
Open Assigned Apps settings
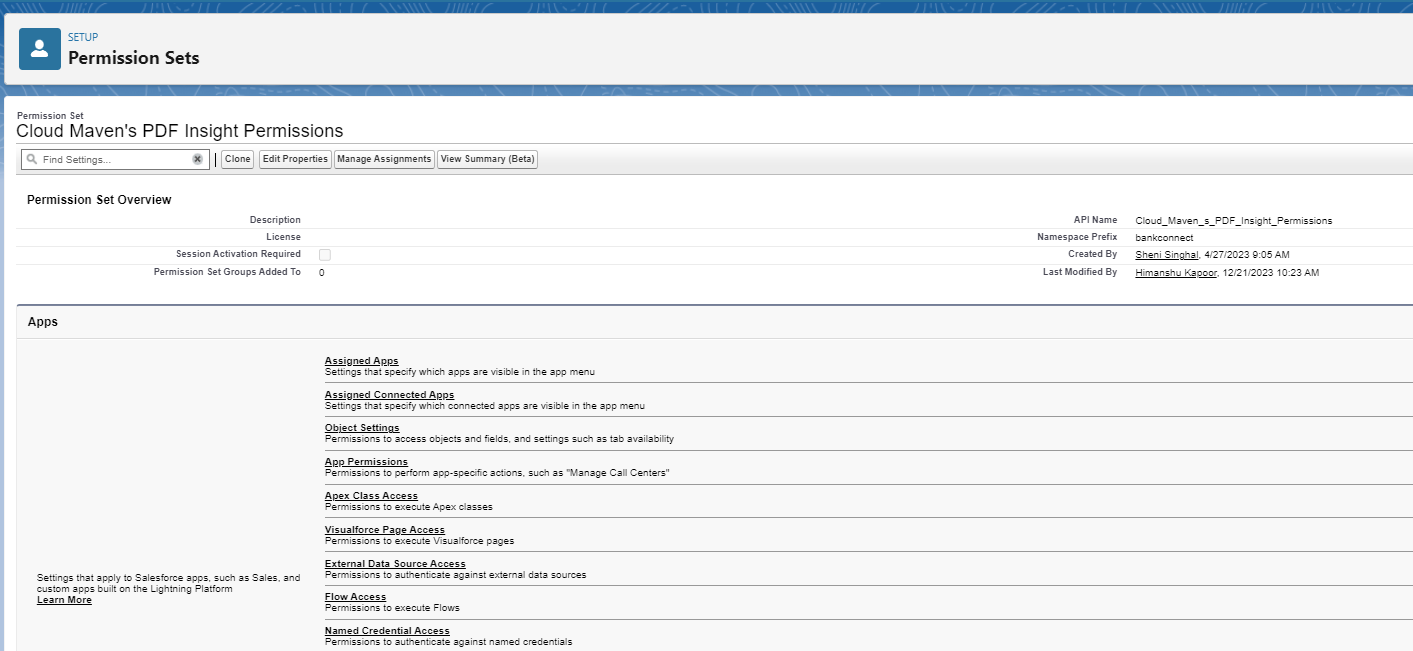tap(362, 361)
